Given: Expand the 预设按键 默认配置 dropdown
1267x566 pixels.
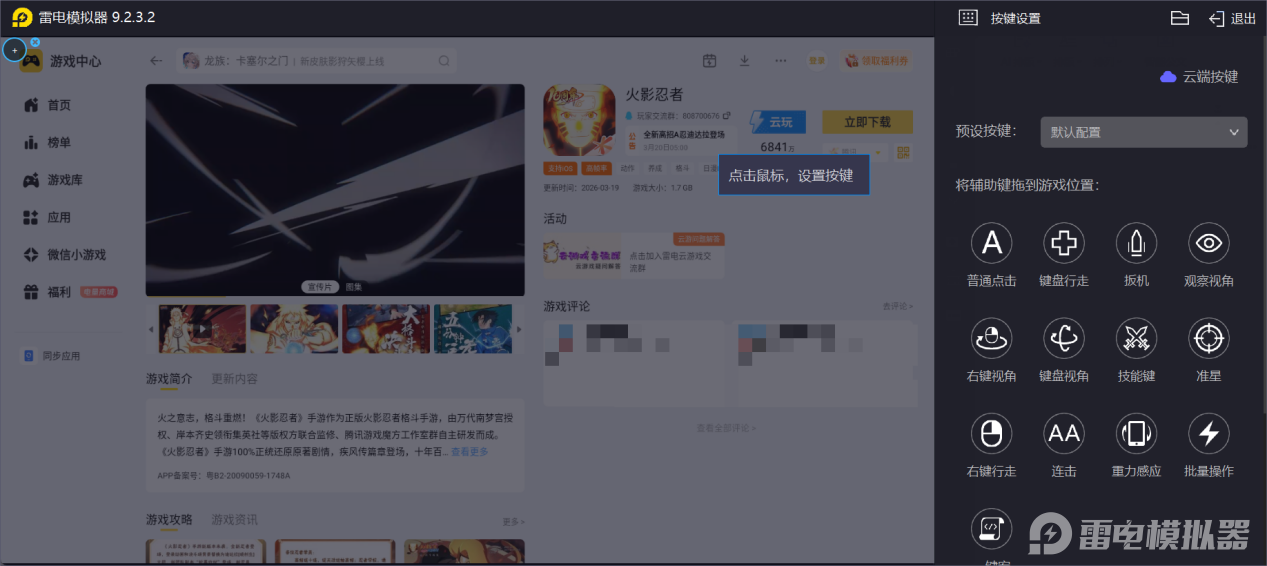Looking at the screenshot, I should [1143, 132].
